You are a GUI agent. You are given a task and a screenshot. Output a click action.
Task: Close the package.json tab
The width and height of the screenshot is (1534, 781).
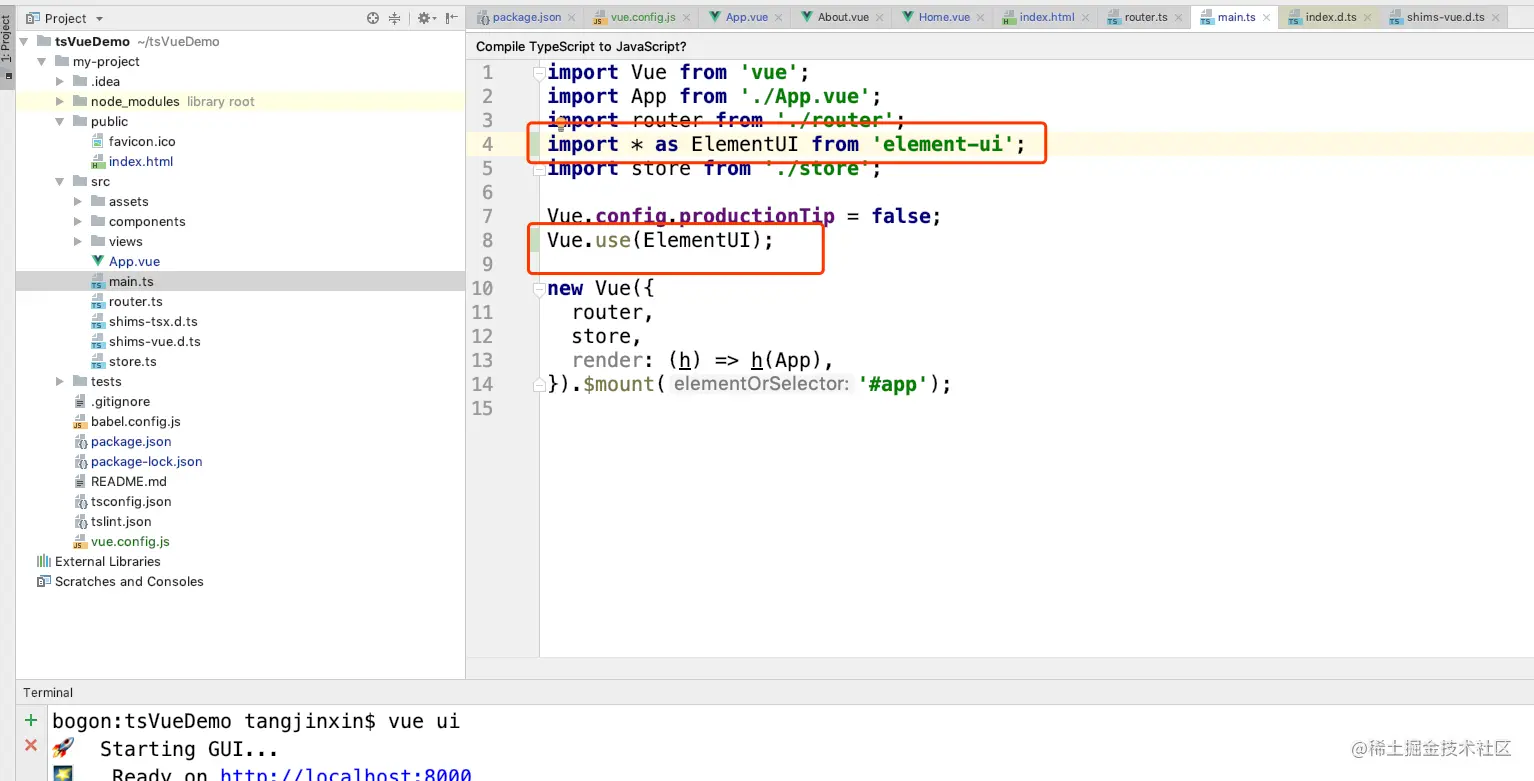click(x=573, y=17)
